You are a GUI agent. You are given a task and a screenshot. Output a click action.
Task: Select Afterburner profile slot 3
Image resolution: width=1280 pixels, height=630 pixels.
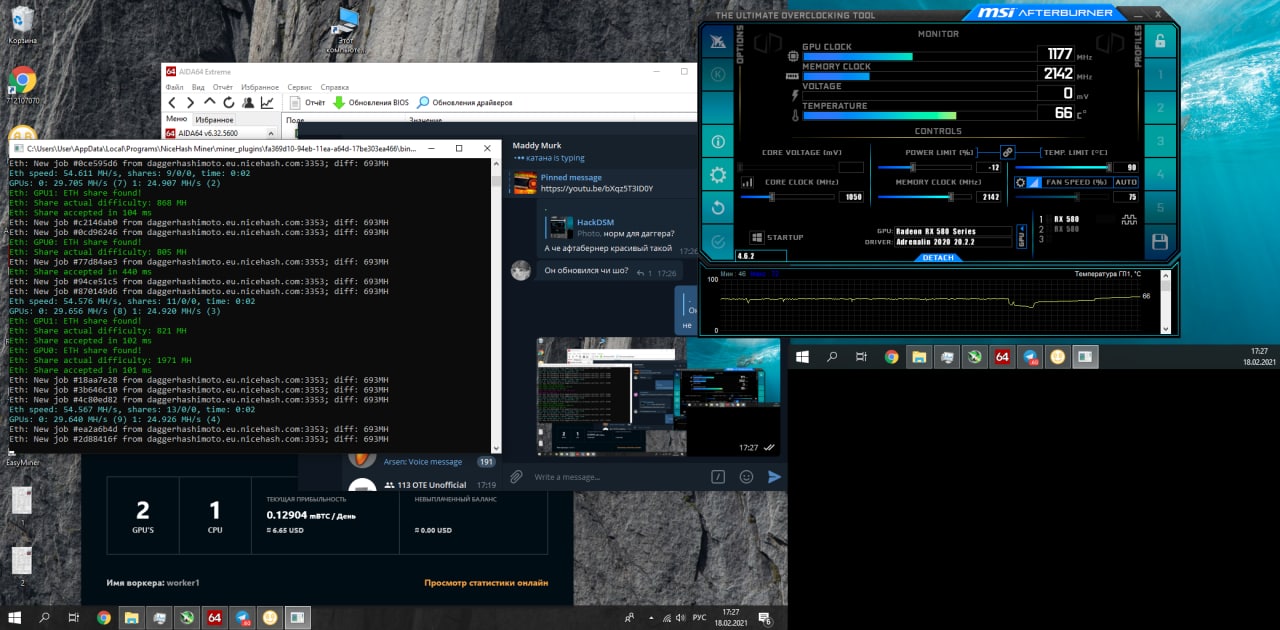[x=1160, y=142]
